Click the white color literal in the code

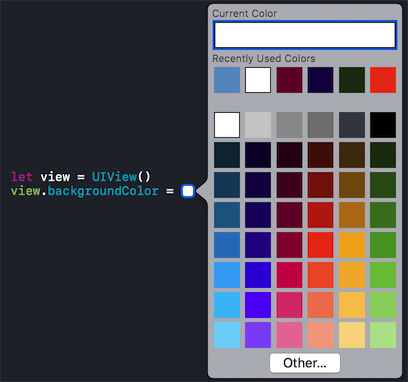188,191
